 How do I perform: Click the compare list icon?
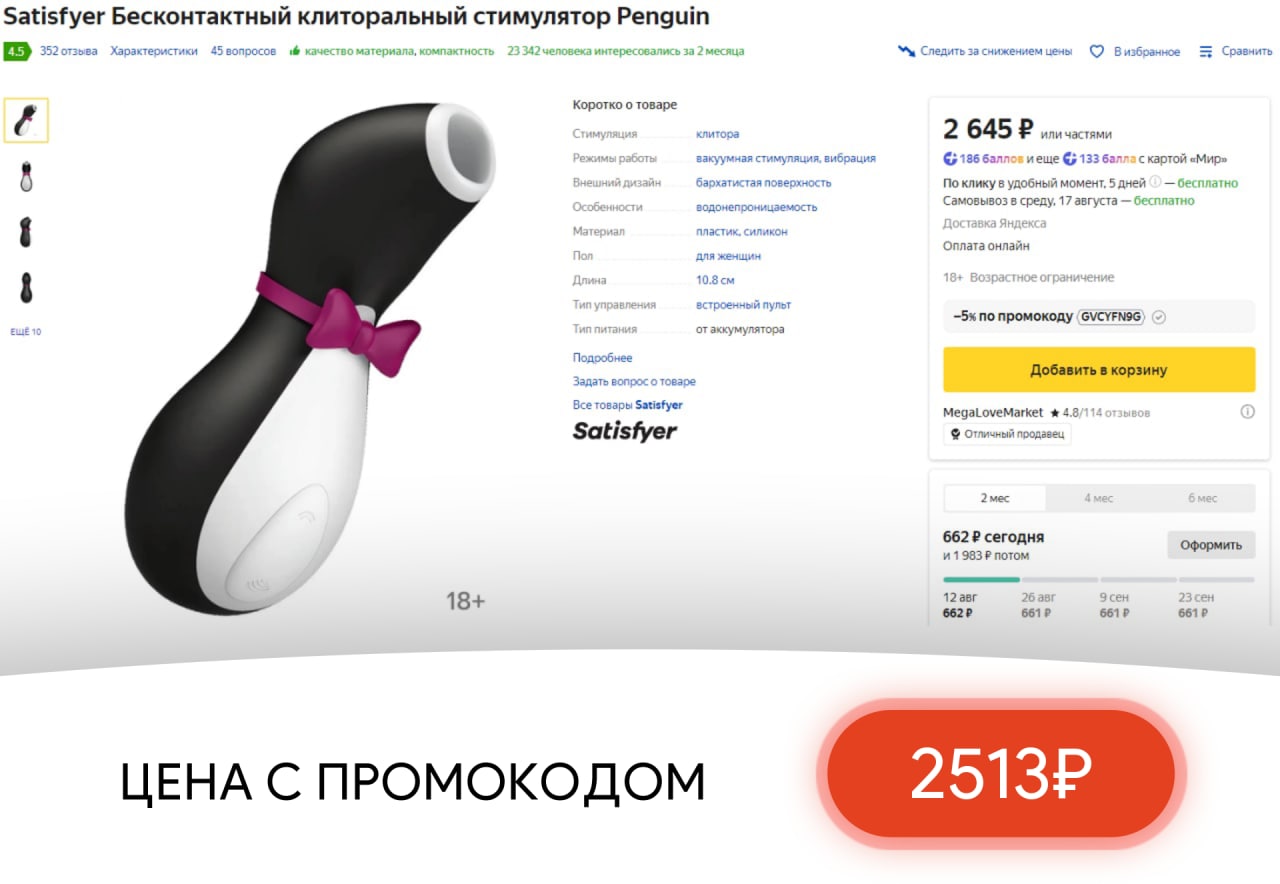click(x=1206, y=51)
